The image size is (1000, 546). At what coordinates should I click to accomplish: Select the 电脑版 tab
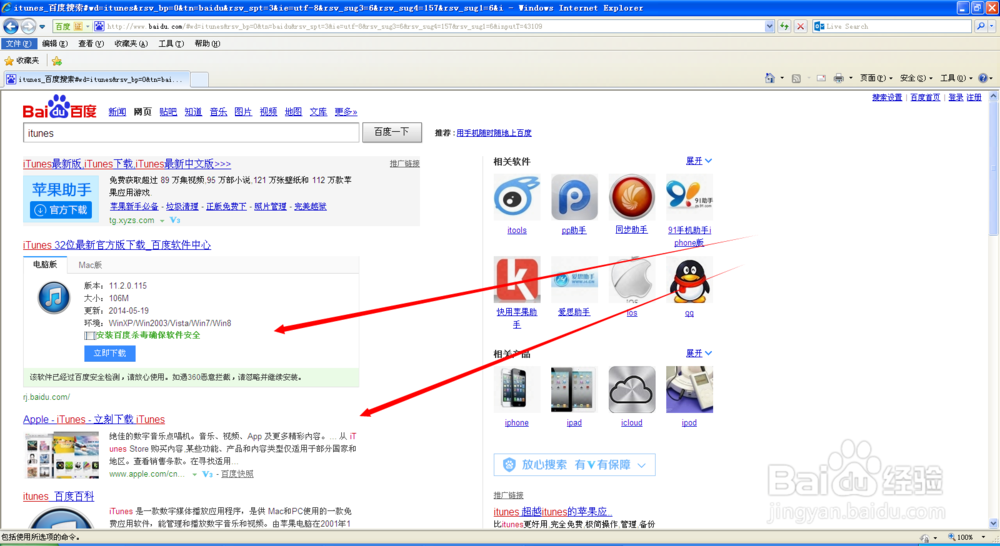(45, 264)
